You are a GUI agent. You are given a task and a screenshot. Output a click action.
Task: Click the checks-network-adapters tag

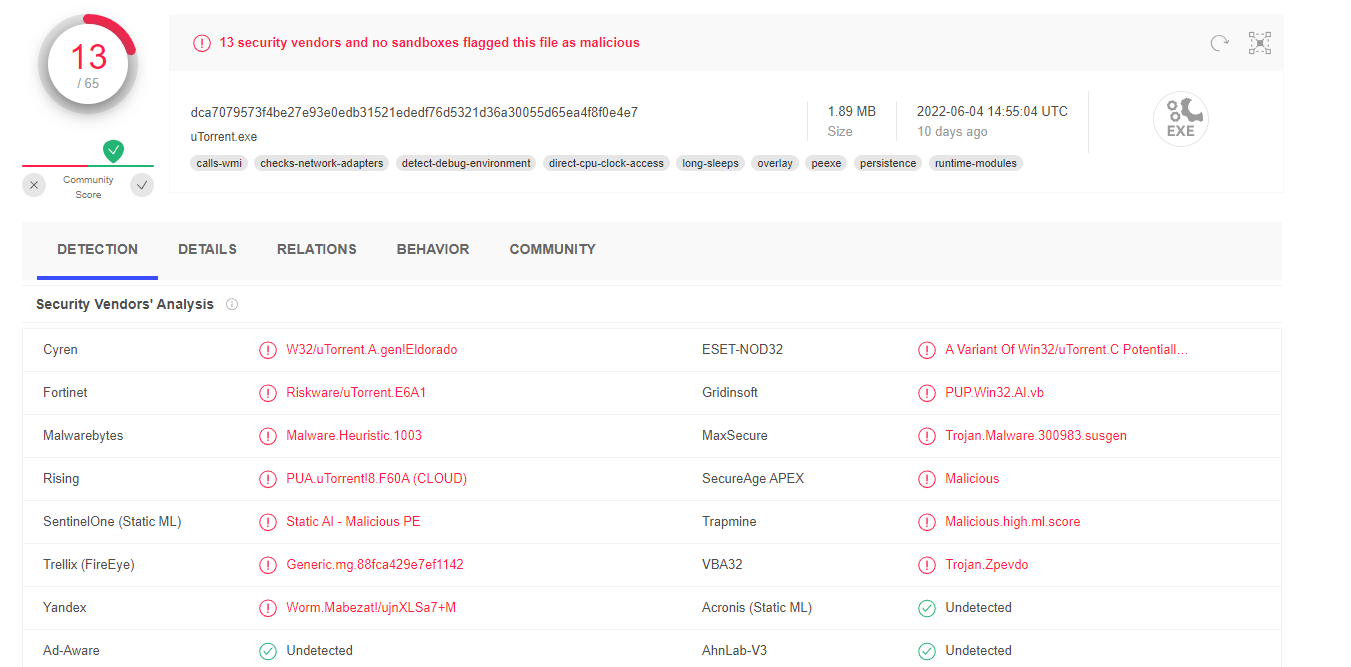tap(322, 163)
